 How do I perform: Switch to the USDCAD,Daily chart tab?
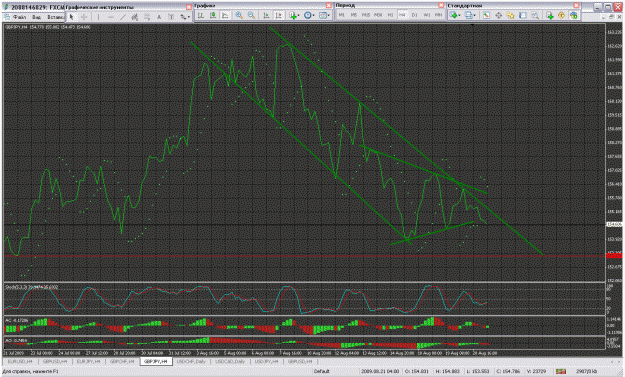point(230,361)
